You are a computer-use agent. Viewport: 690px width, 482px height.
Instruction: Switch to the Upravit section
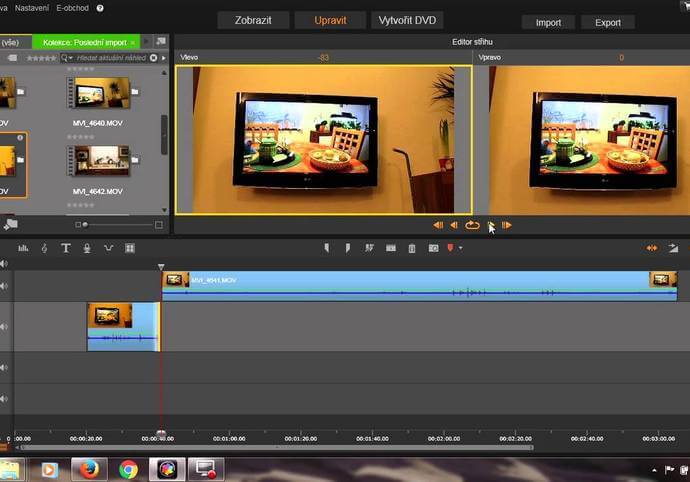[x=330, y=20]
